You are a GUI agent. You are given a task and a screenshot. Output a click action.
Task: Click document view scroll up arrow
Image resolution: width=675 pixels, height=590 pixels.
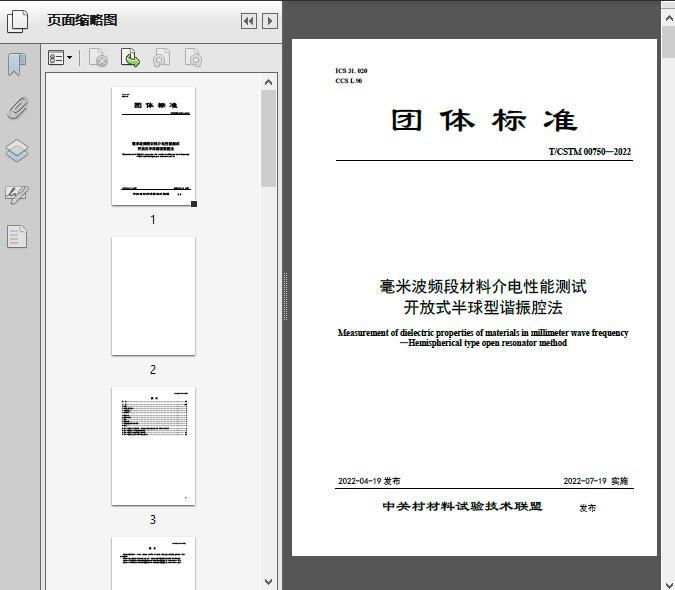(669, 19)
